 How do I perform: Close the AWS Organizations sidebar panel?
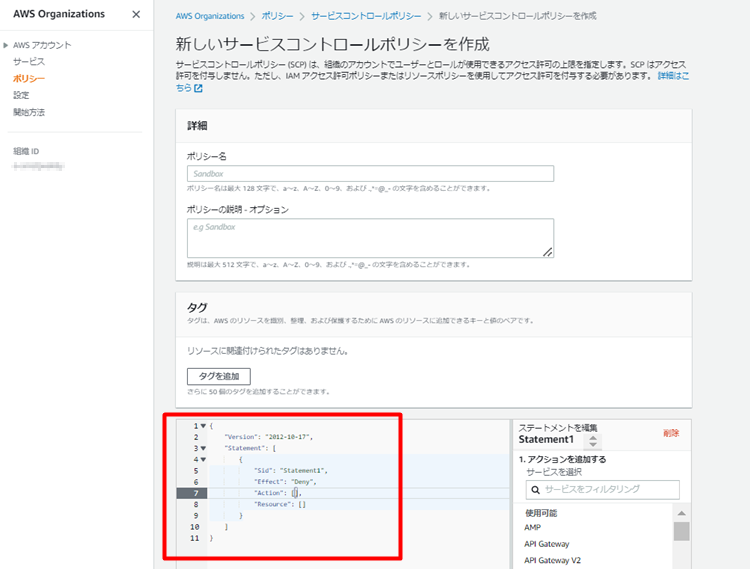pyautogui.click(x=136, y=14)
